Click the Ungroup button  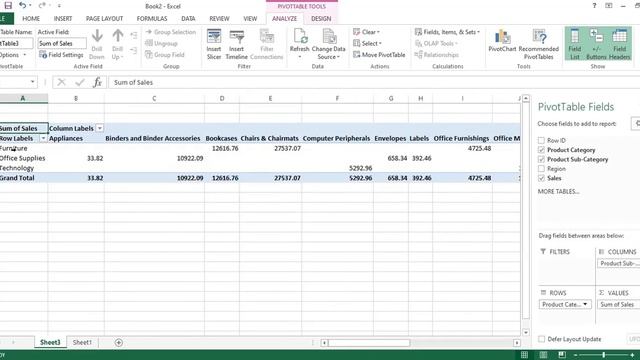(161, 43)
